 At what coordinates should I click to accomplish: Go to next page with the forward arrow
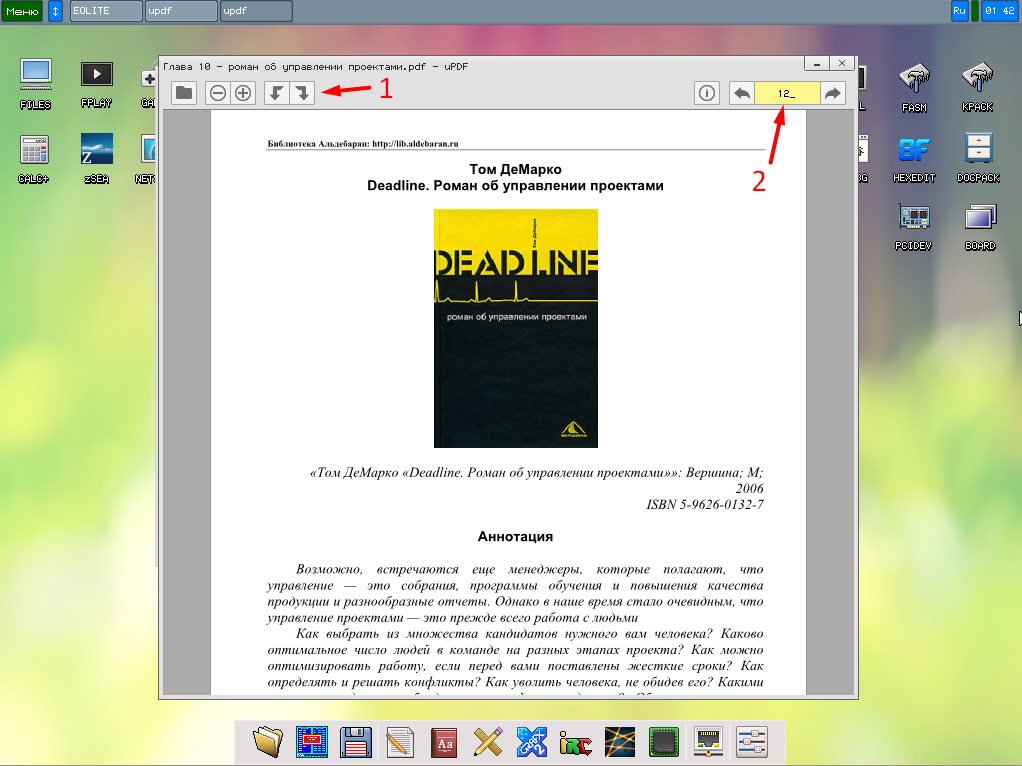[x=833, y=93]
